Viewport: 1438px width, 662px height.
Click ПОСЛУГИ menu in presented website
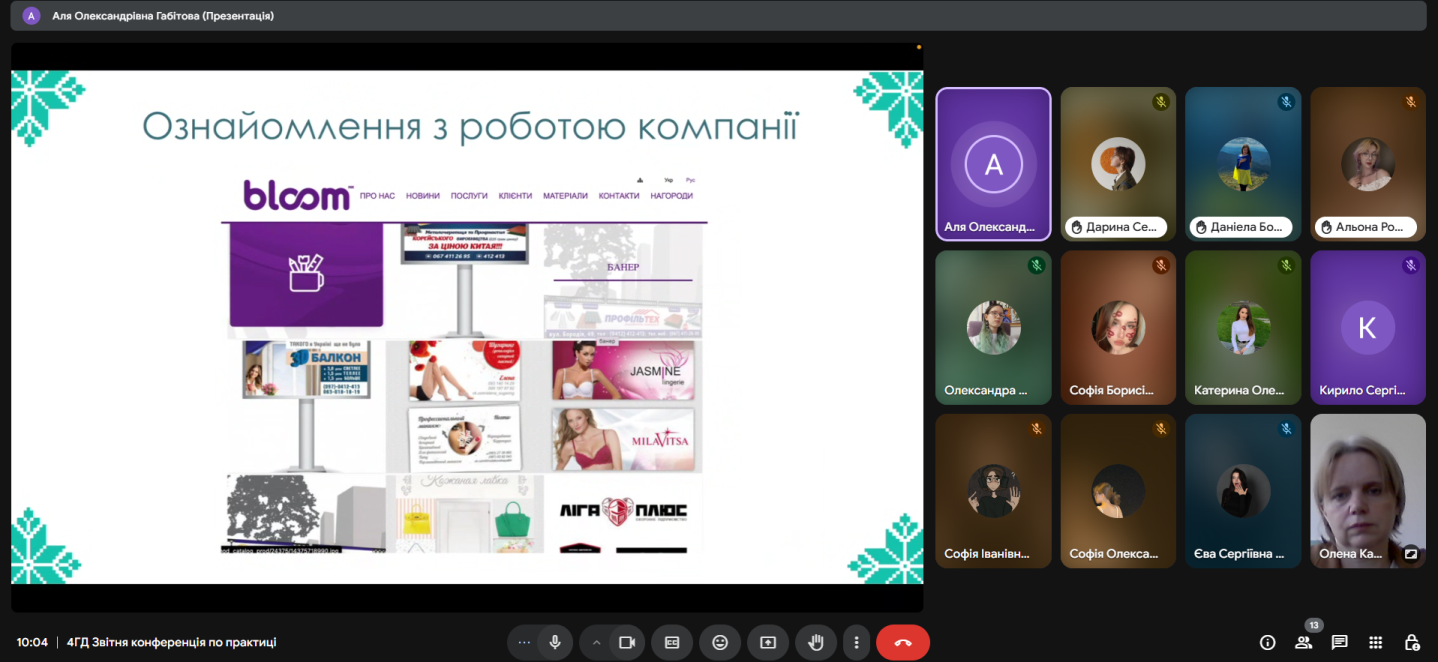click(469, 196)
